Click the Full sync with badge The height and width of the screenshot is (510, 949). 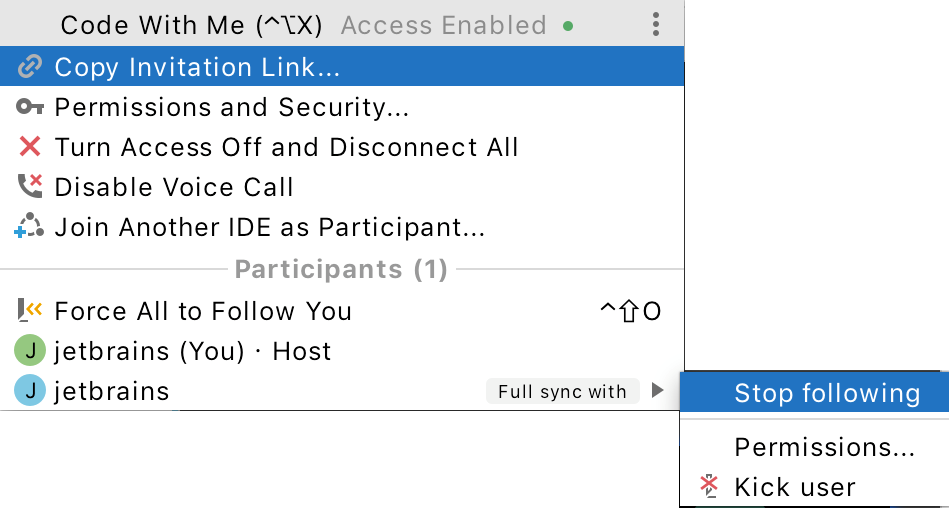pyautogui.click(x=562, y=391)
